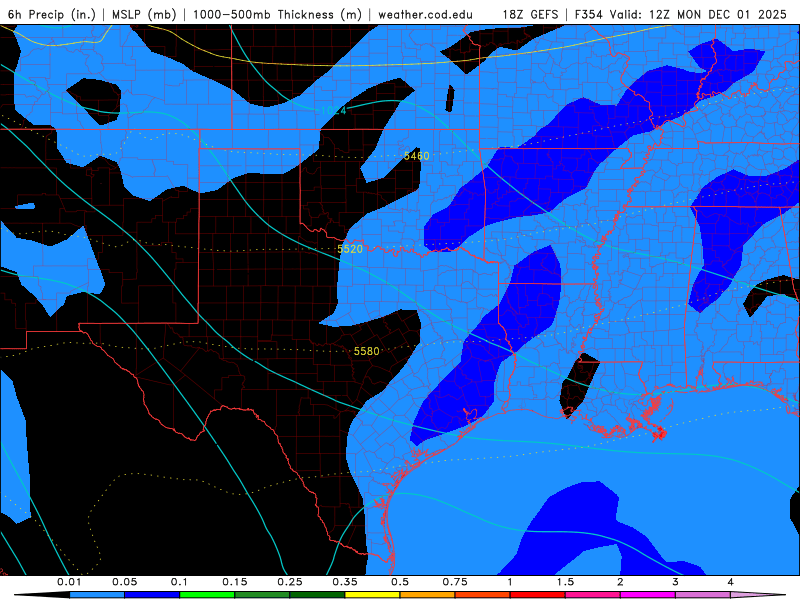800x600 pixels.
Task: Click the 0.01 legend value
Action: (69, 582)
